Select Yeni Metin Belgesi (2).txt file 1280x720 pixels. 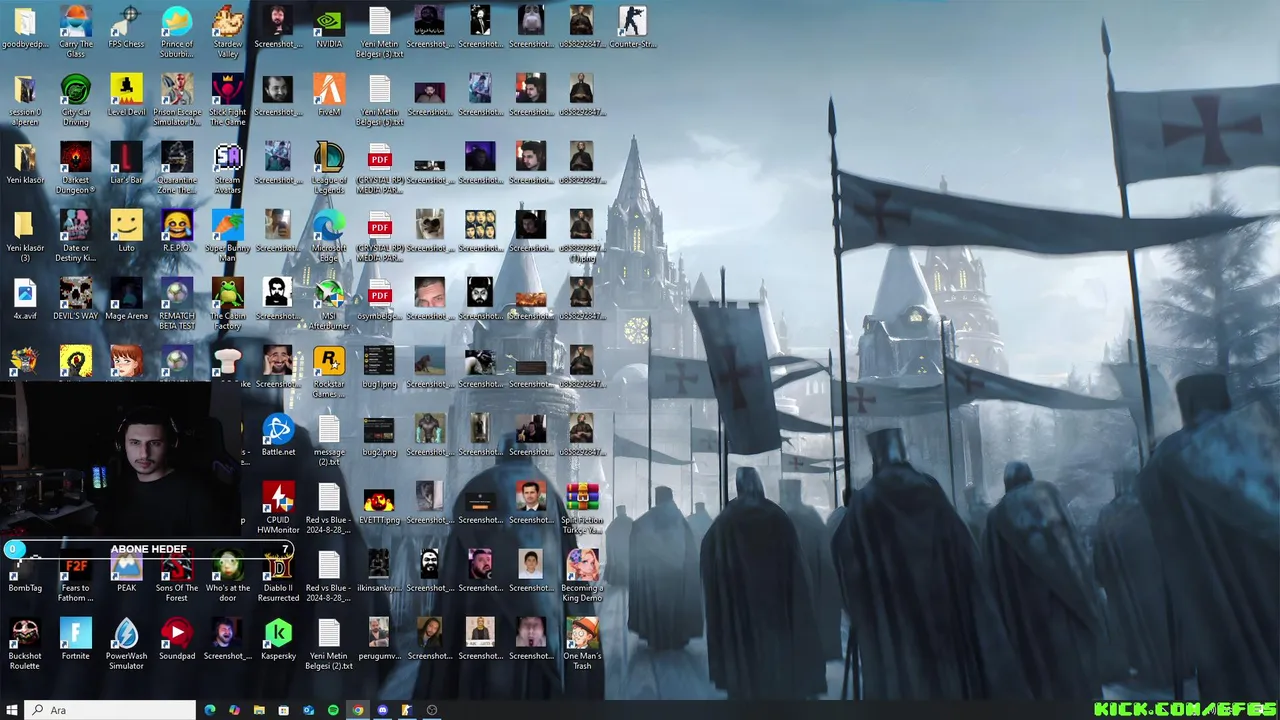coord(329,643)
